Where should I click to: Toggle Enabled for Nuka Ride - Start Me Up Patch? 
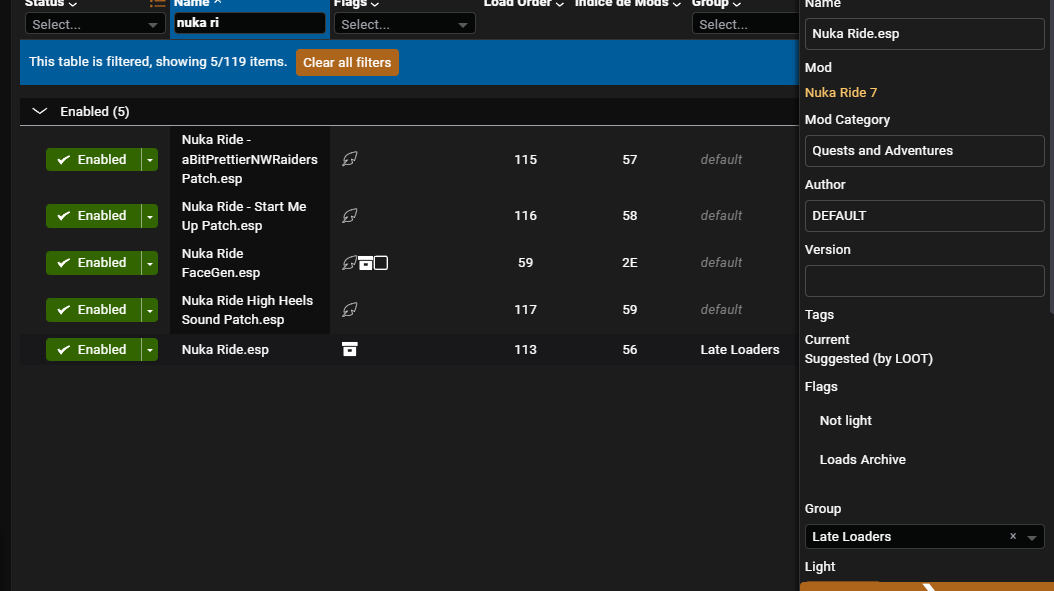93,216
